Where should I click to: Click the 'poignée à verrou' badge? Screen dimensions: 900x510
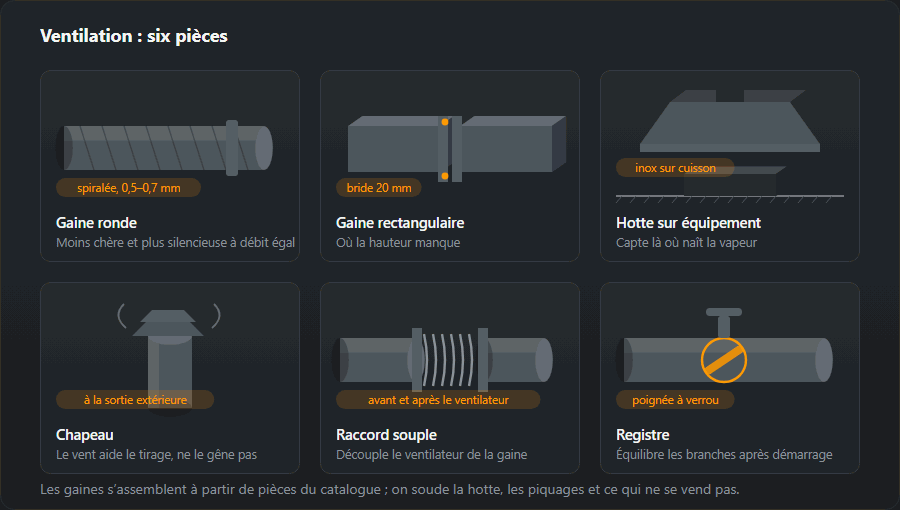click(x=675, y=399)
